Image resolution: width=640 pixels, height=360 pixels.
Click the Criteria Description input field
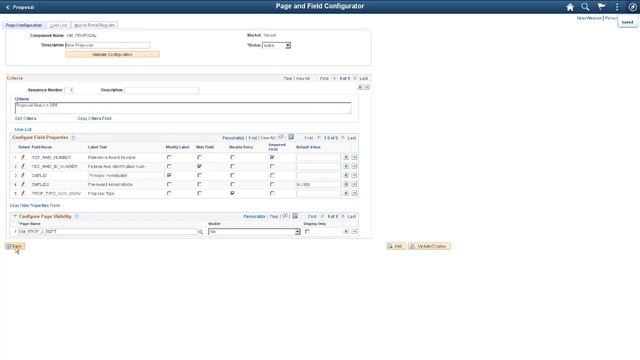coord(162,90)
